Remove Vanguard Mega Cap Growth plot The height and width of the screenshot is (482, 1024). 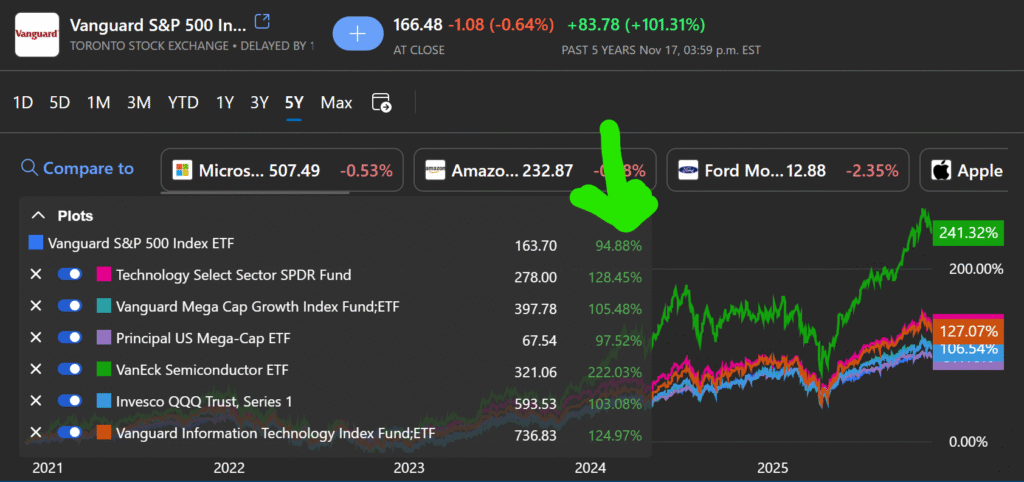(x=36, y=306)
